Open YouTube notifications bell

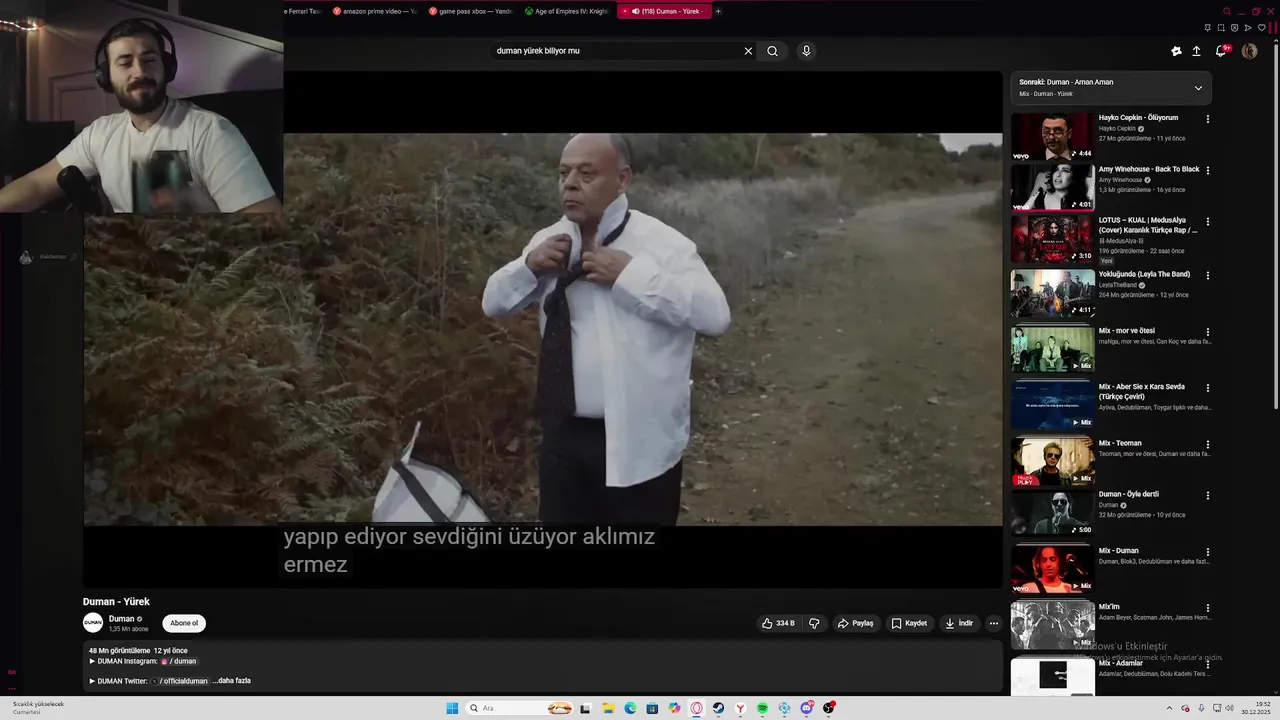point(1221,51)
